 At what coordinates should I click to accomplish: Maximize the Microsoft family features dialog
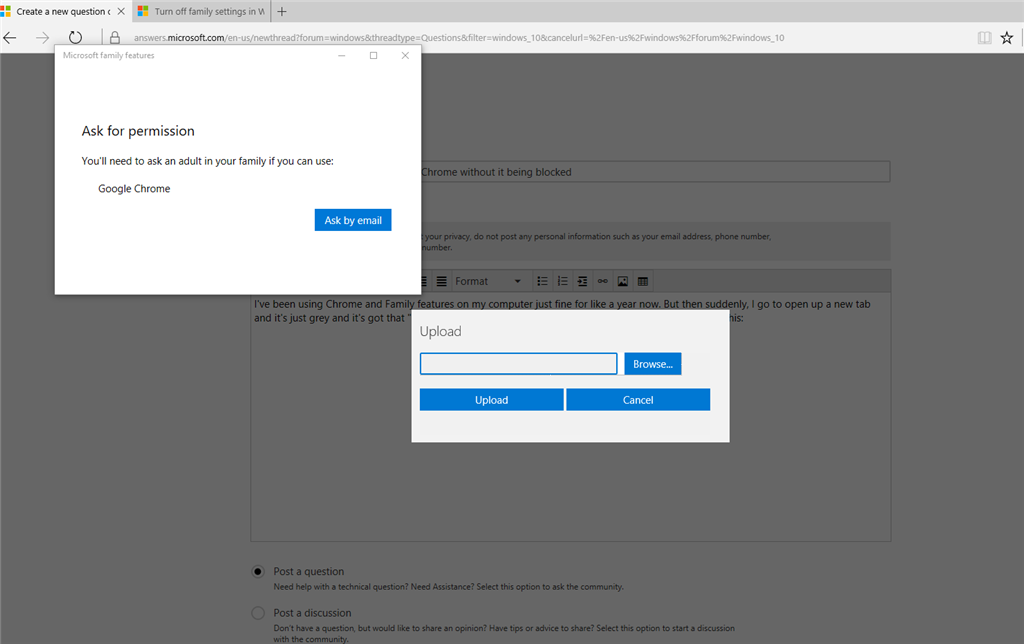click(374, 56)
